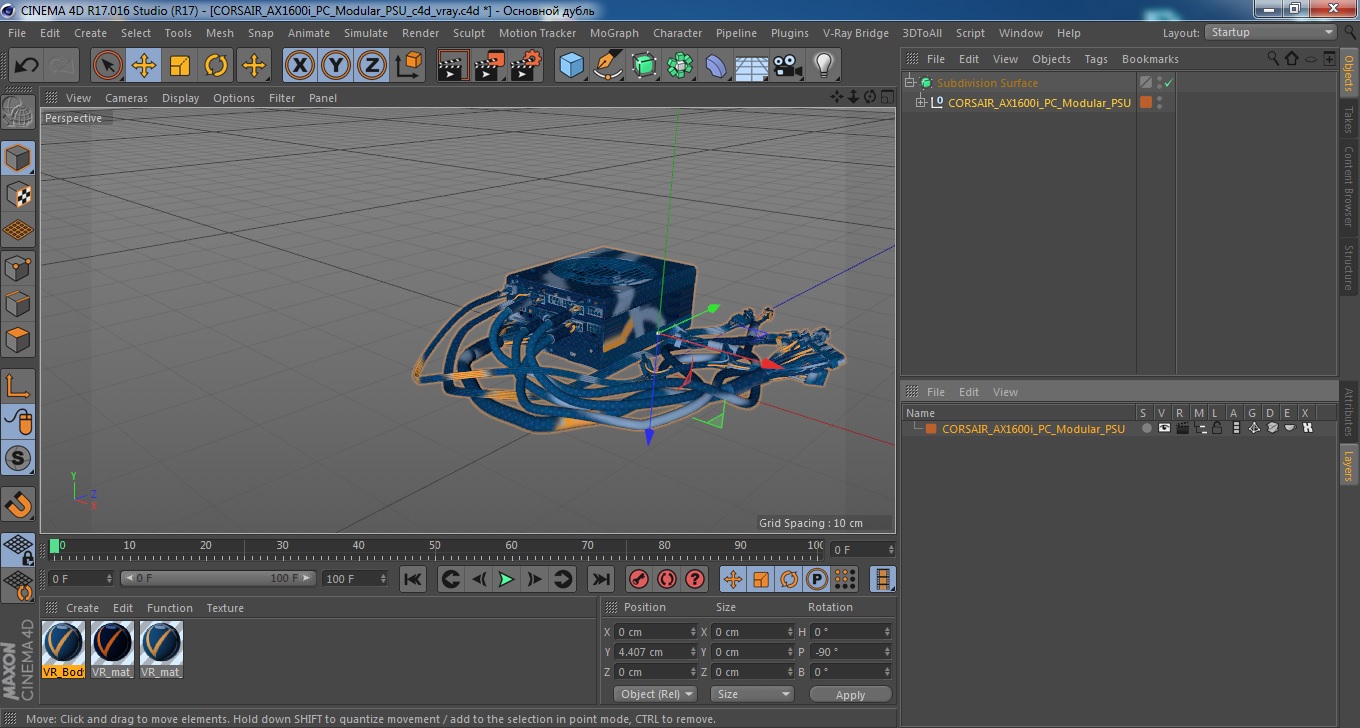The image size is (1360, 728).
Task: Open the Size mode dropdown
Action: coord(752,694)
